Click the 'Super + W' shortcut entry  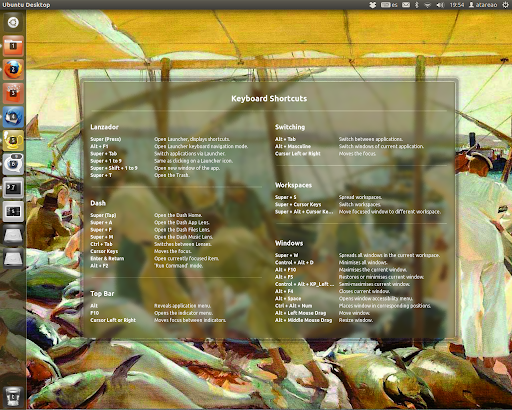(x=287, y=255)
